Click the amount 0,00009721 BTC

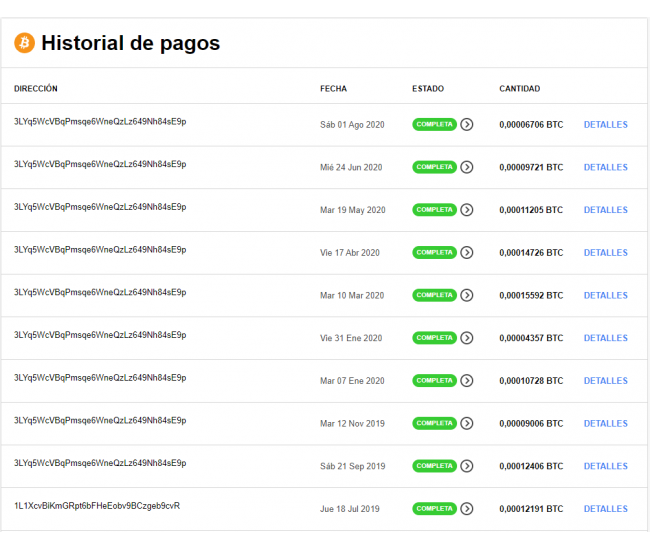[x=531, y=167]
